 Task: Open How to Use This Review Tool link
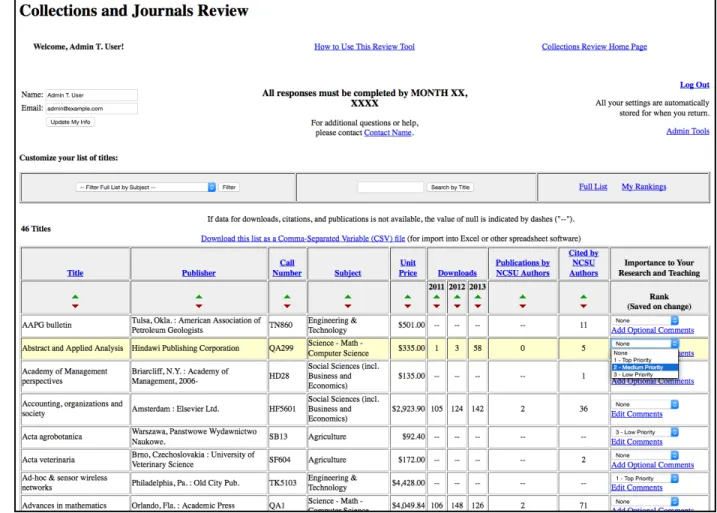[364, 47]
